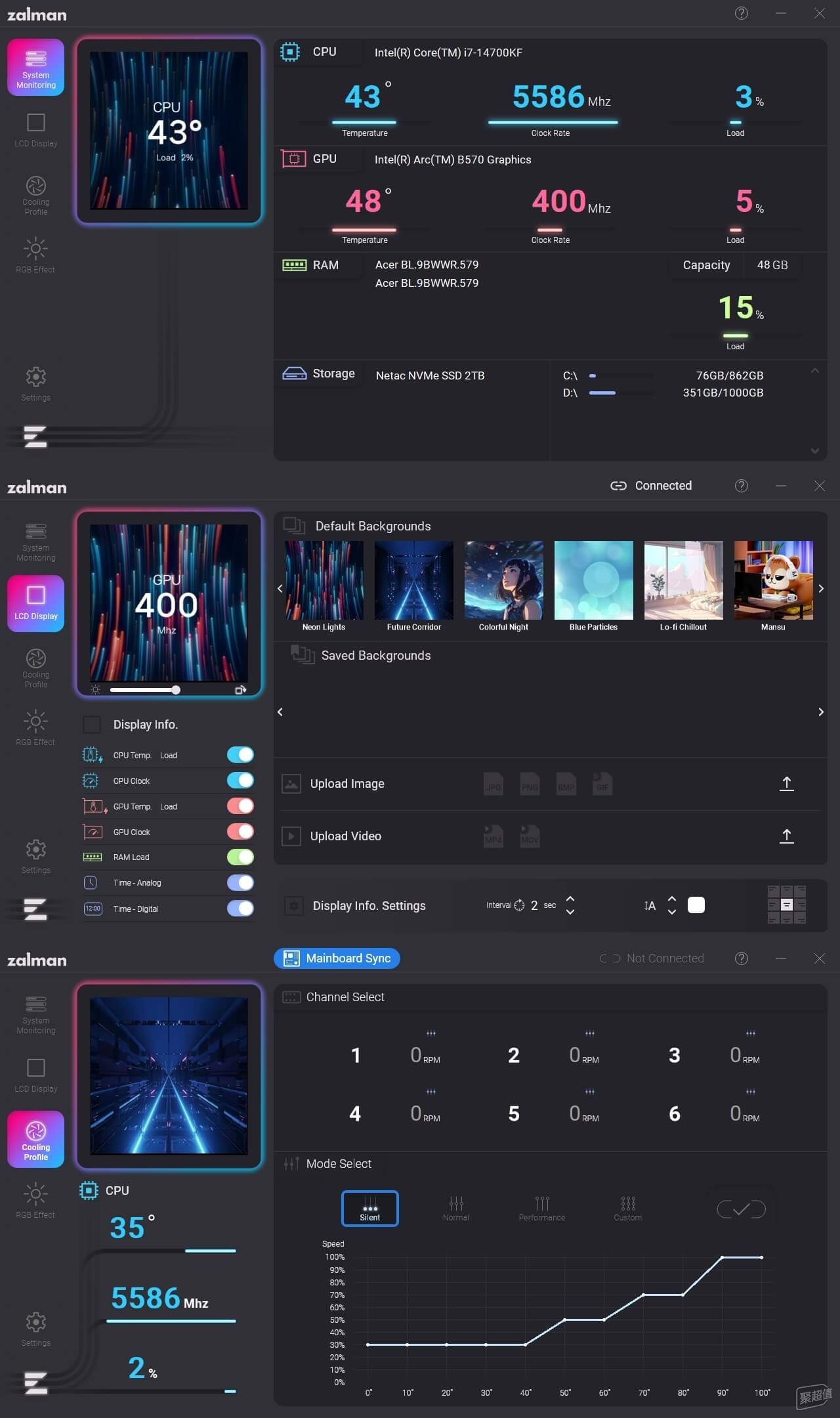Click the Mode Select sliders icon

pos(291,1164)
